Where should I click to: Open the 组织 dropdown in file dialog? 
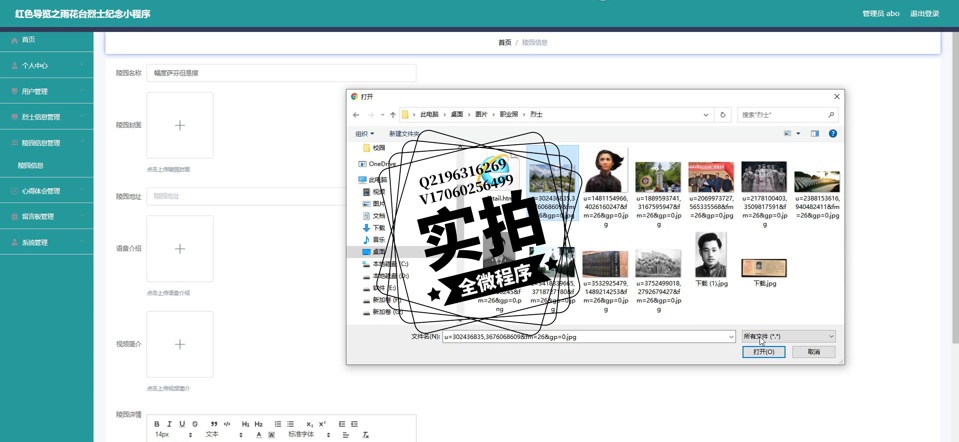coord(364,133)
